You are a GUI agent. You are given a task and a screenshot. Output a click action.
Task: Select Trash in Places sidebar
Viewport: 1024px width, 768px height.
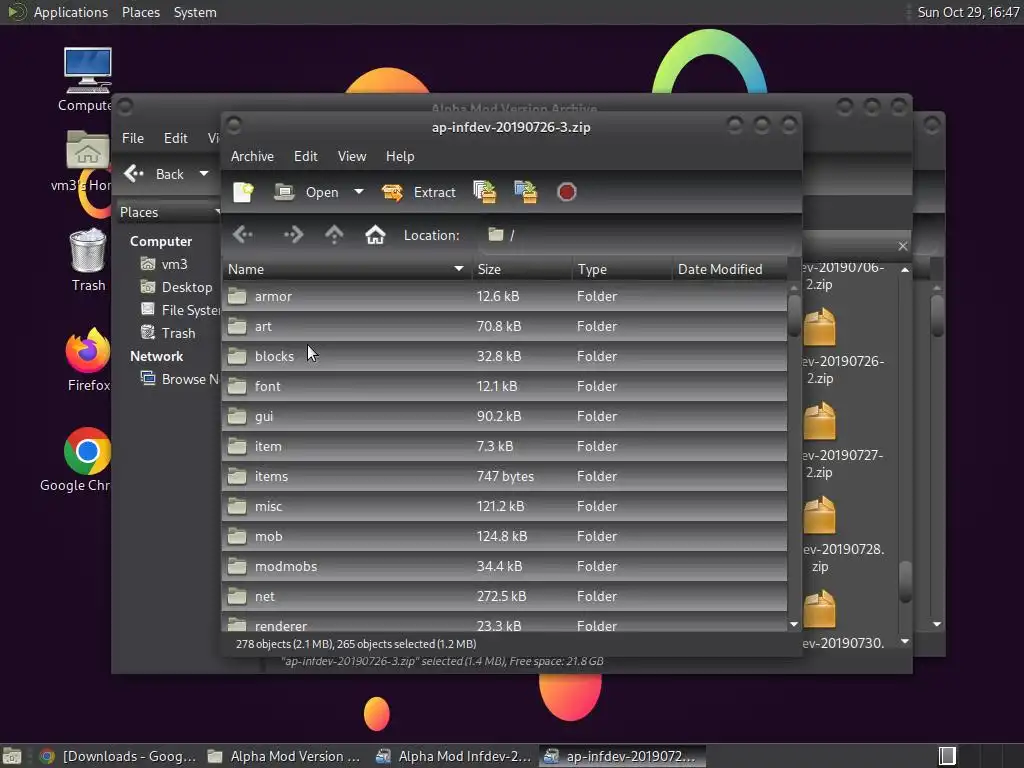tap(168, 332)
